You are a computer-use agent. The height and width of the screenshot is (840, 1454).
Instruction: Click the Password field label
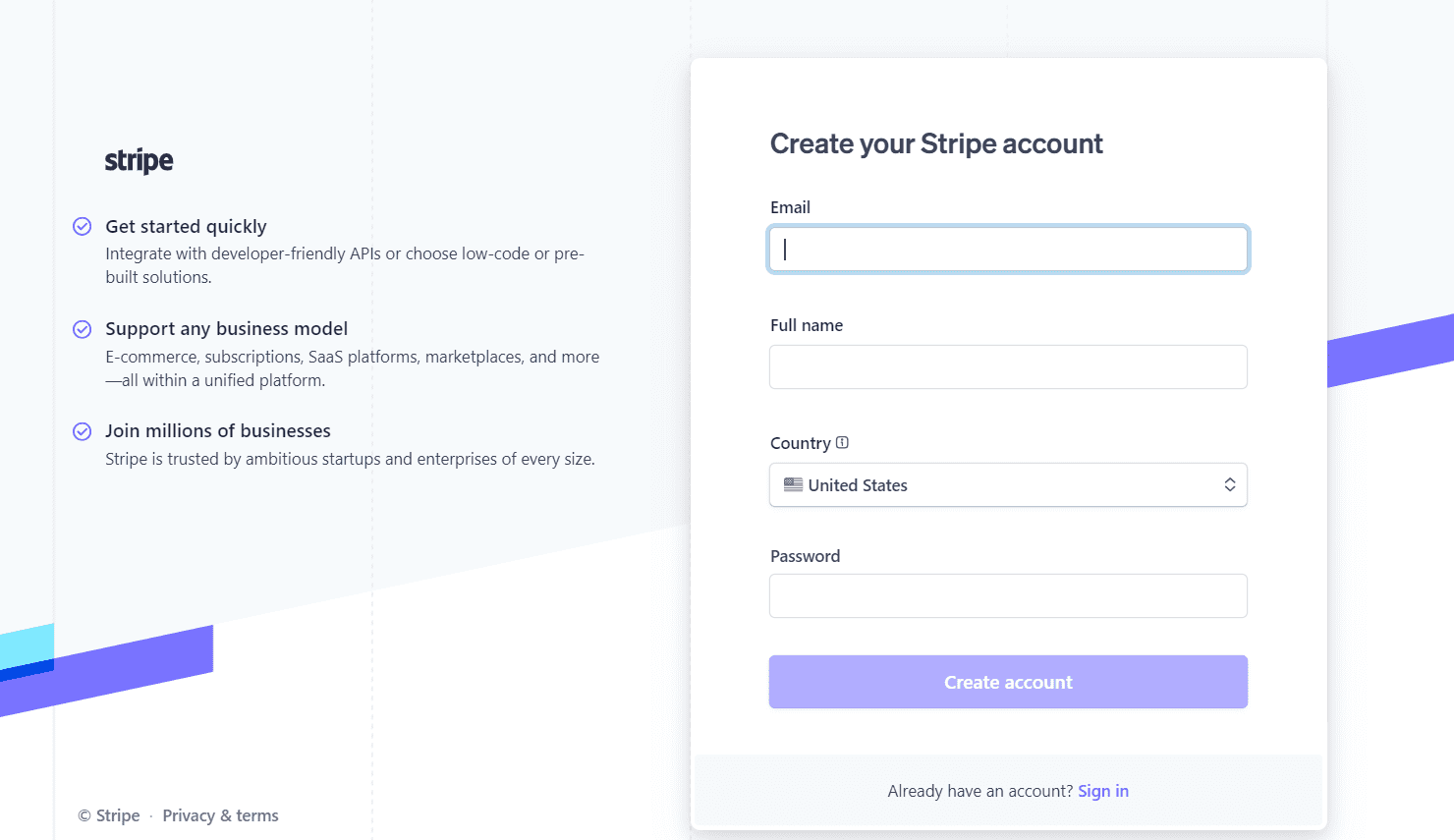pos(805,556)
